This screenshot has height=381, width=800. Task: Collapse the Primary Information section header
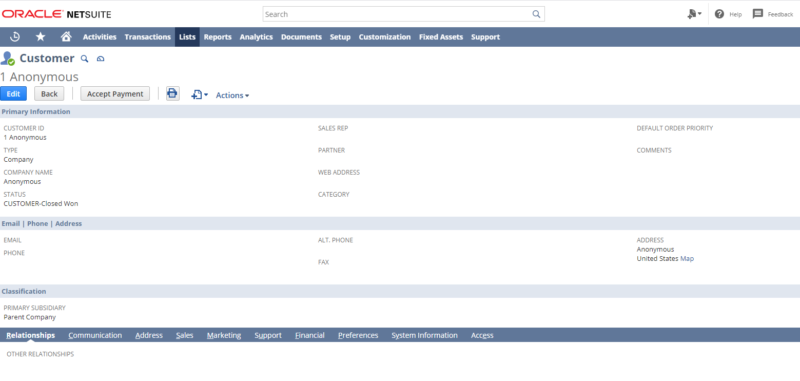[x=400, y=112]
